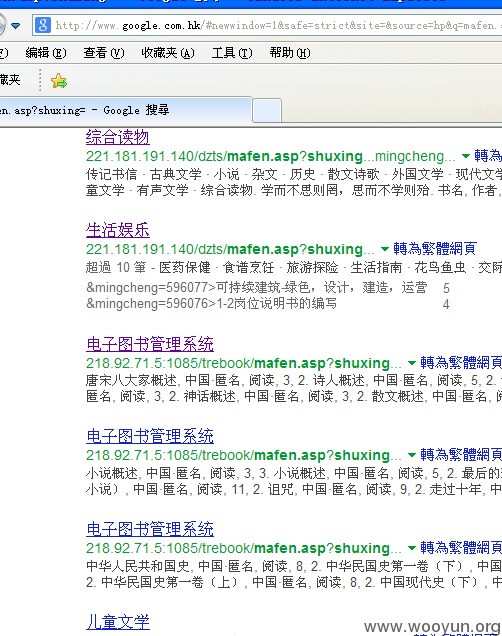
Task: Click the snippet 超過 10 筆 text
Action: (116, 267)
